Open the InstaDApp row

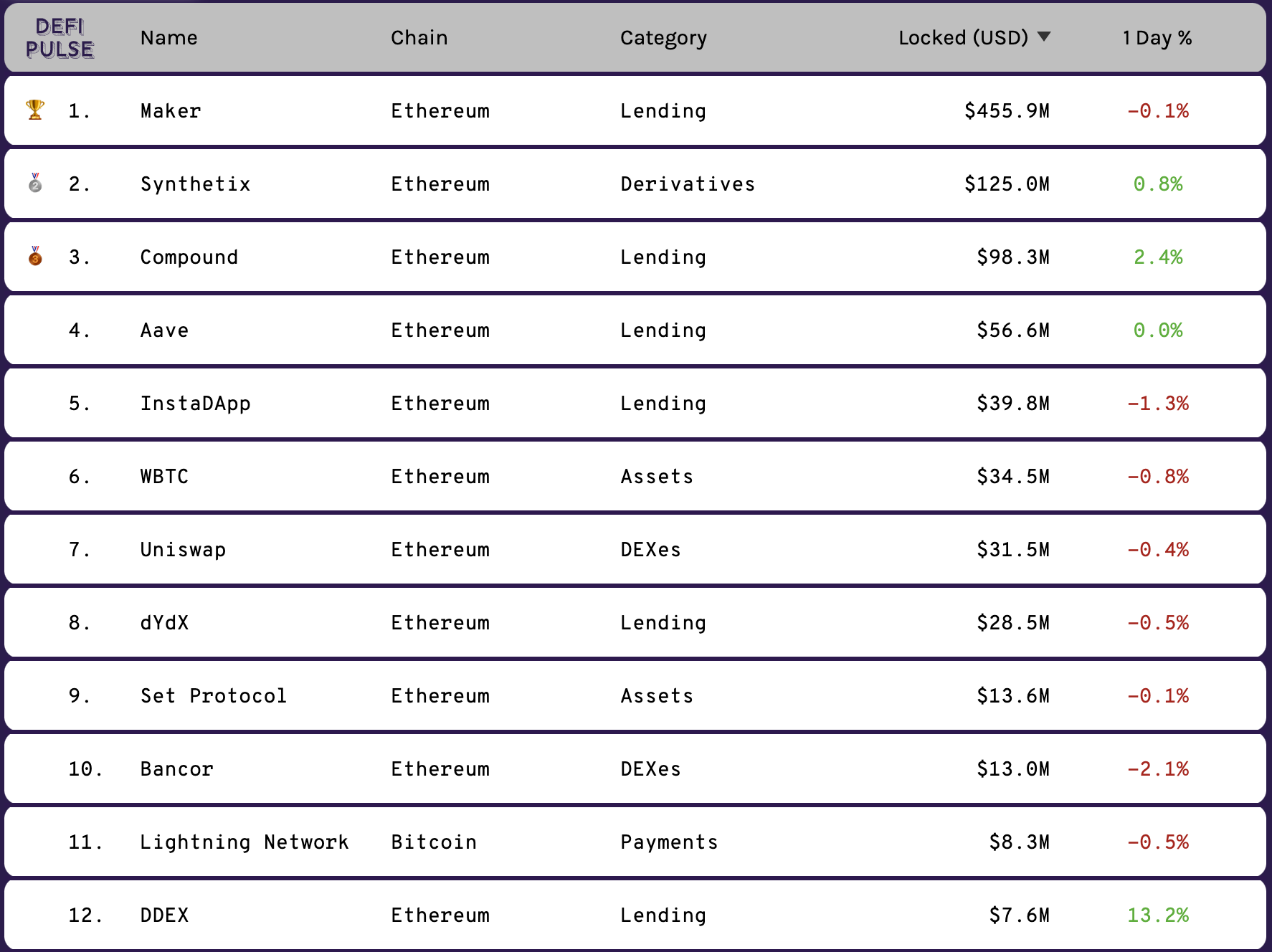tap(635, 403)
